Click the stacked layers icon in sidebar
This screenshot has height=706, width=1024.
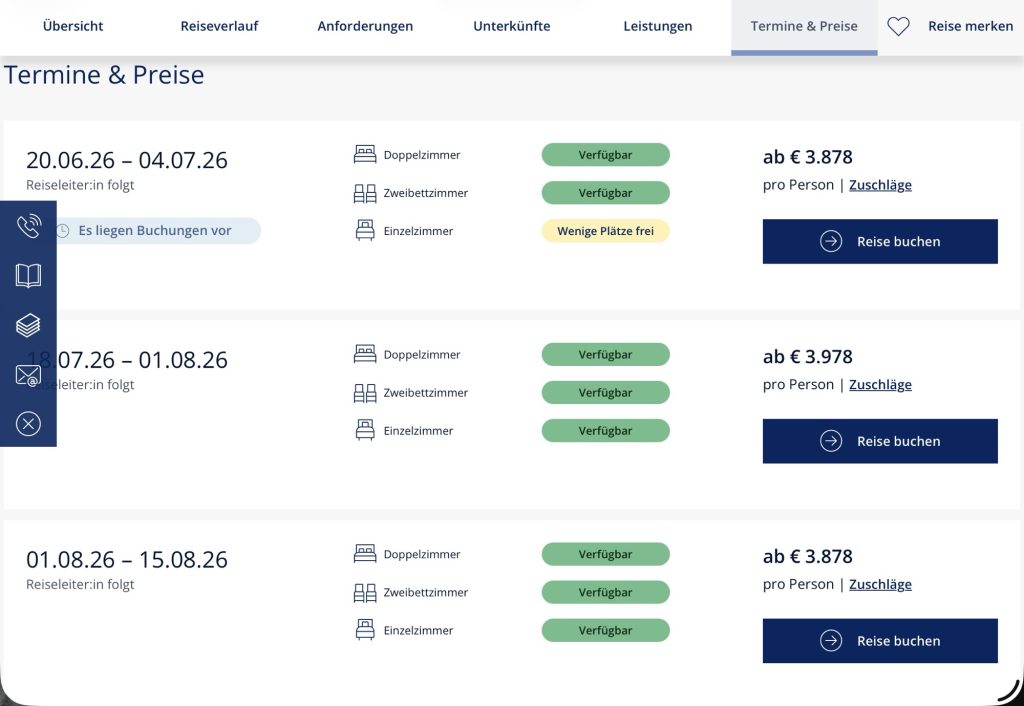click(x=28, y=325)
